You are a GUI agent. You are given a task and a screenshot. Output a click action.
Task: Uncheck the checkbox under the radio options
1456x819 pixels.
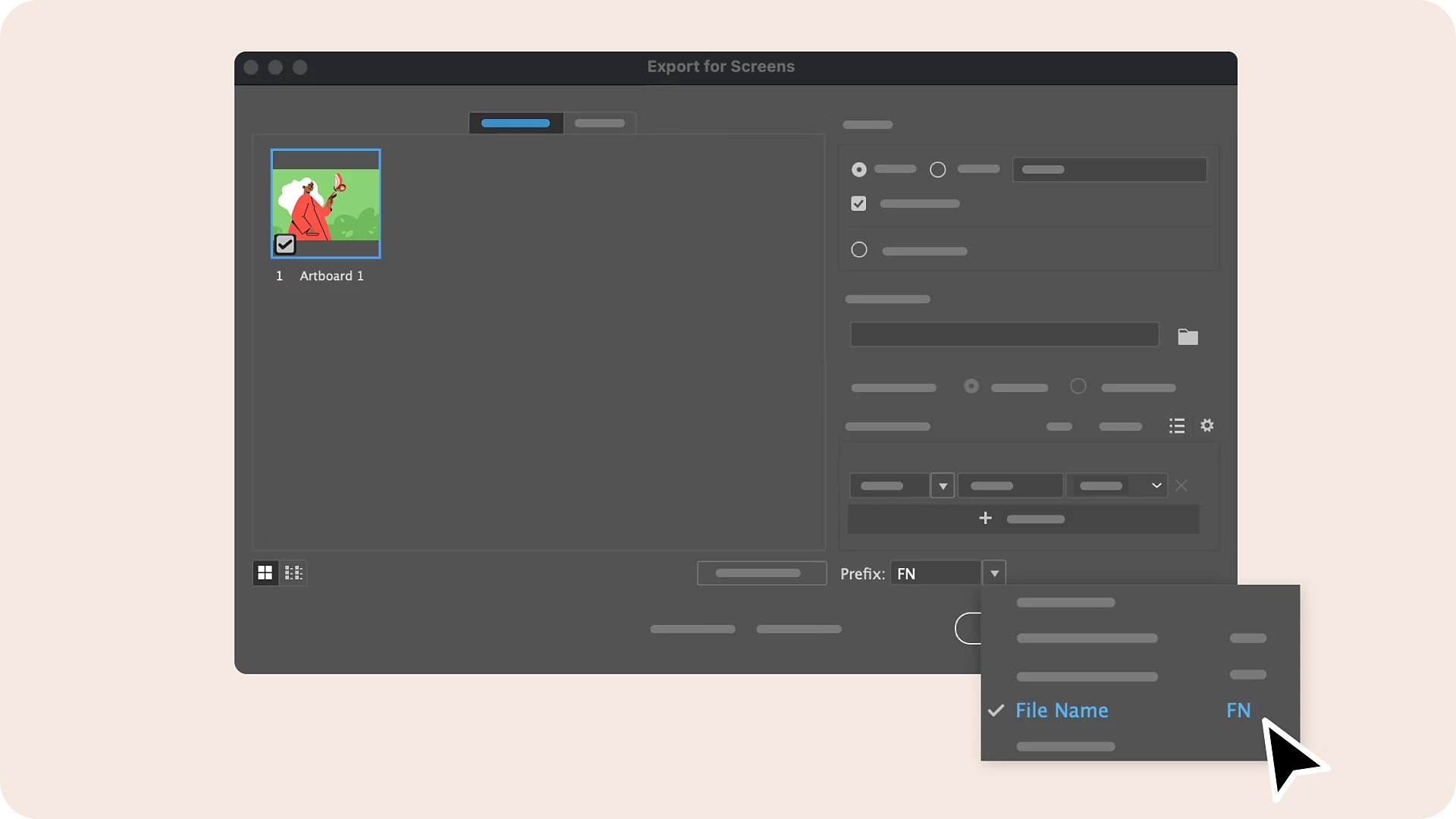(x=858, y=203)
